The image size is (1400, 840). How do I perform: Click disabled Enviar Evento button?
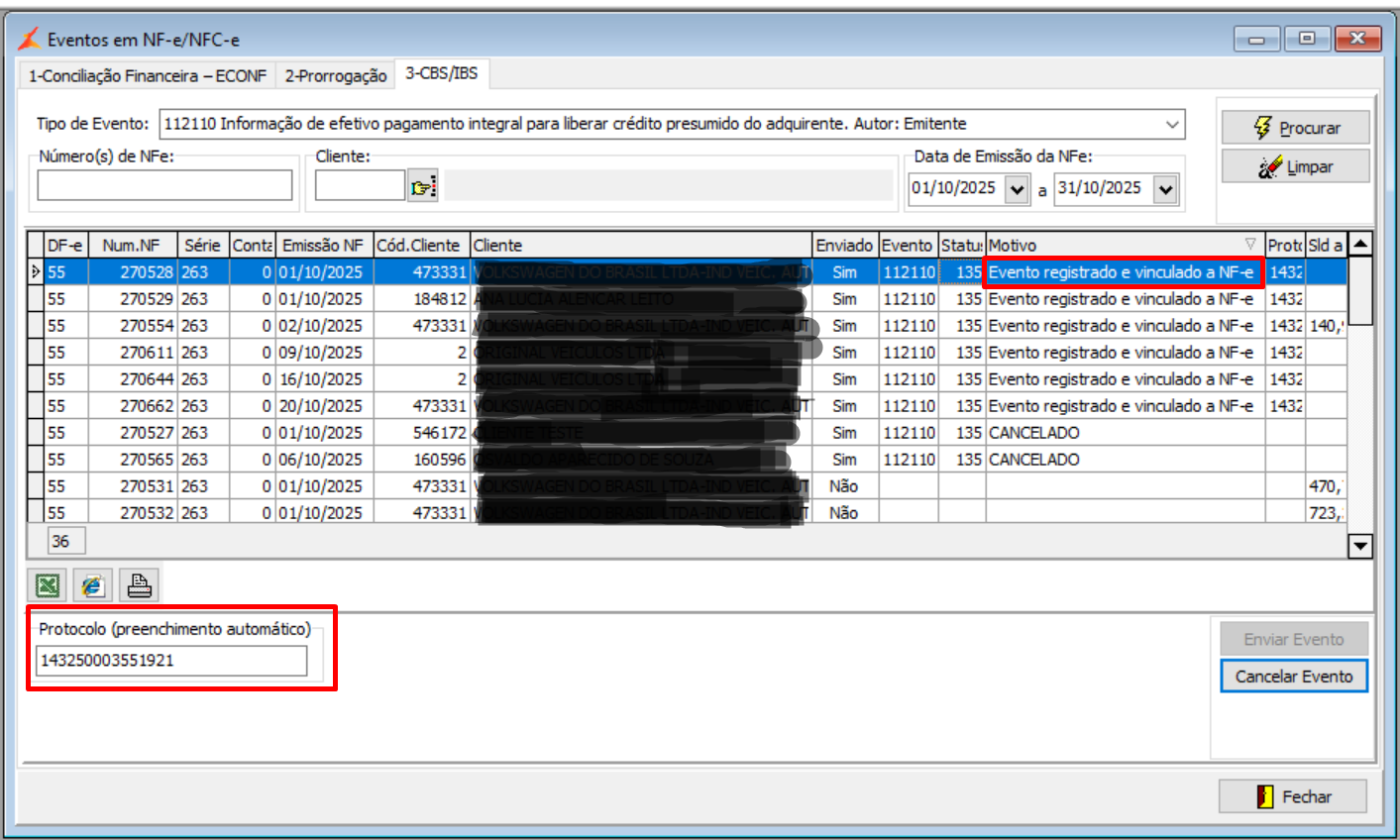point(1293,639)
